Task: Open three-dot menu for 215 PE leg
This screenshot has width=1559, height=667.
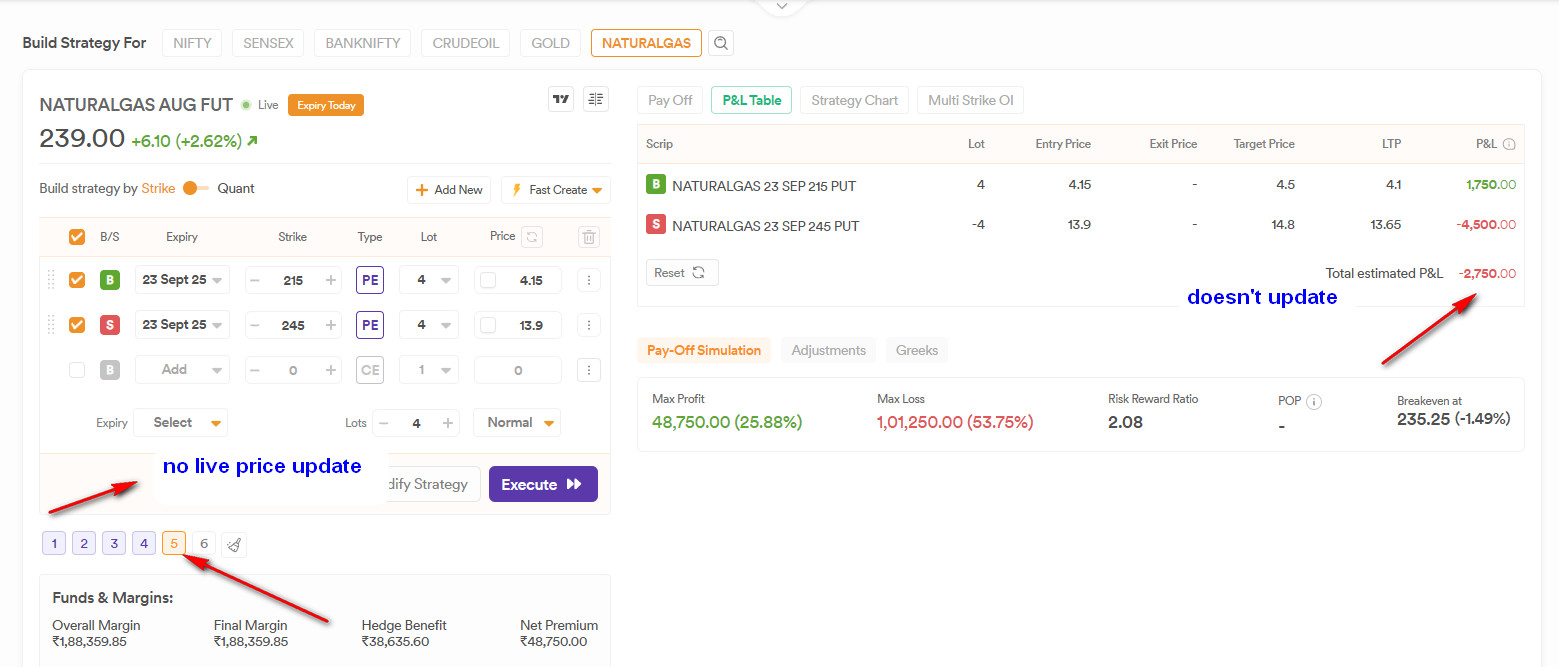Action: click(x=589, y=281)
